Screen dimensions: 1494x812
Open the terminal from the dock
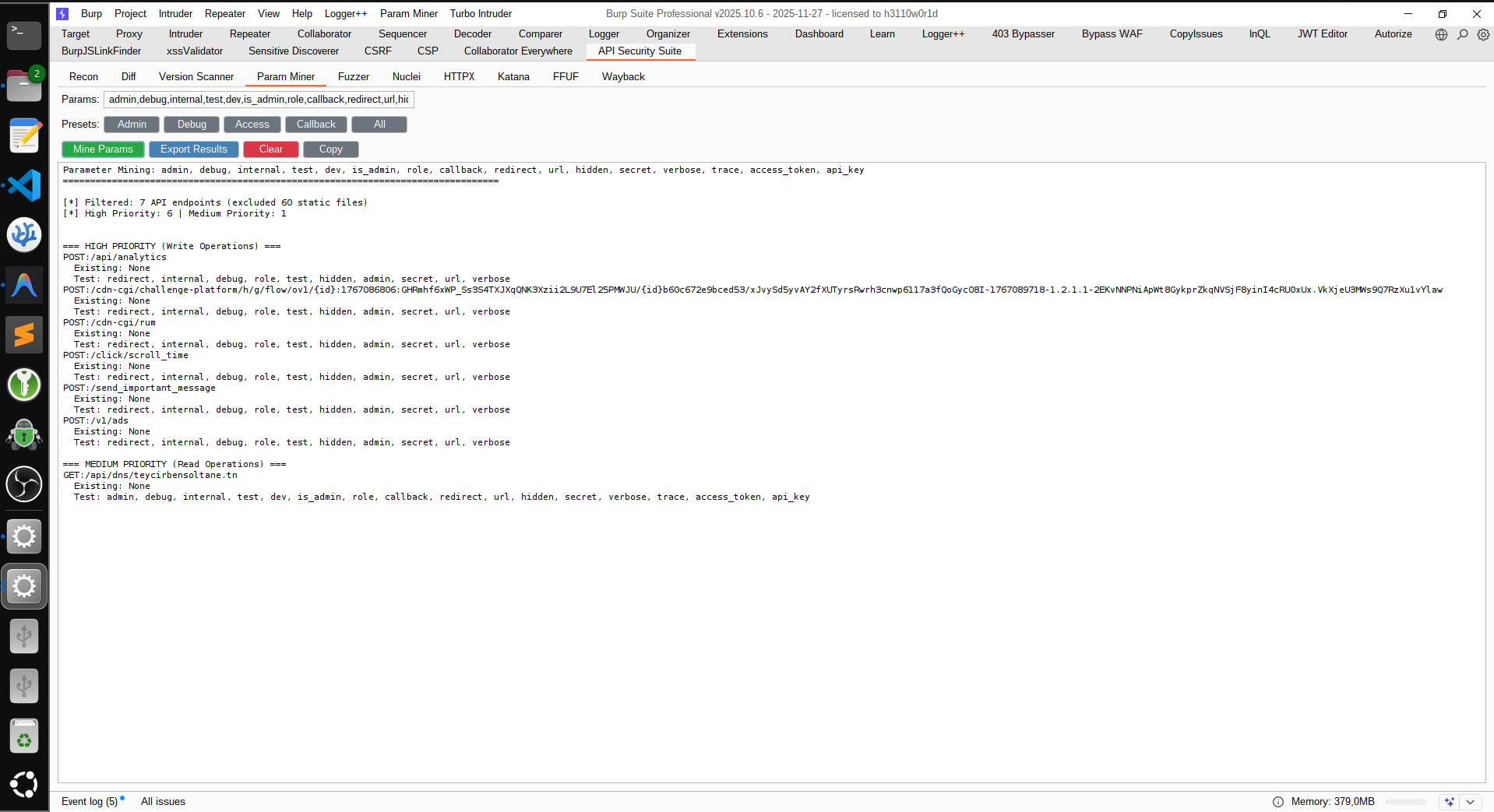(x=23, y=36)
